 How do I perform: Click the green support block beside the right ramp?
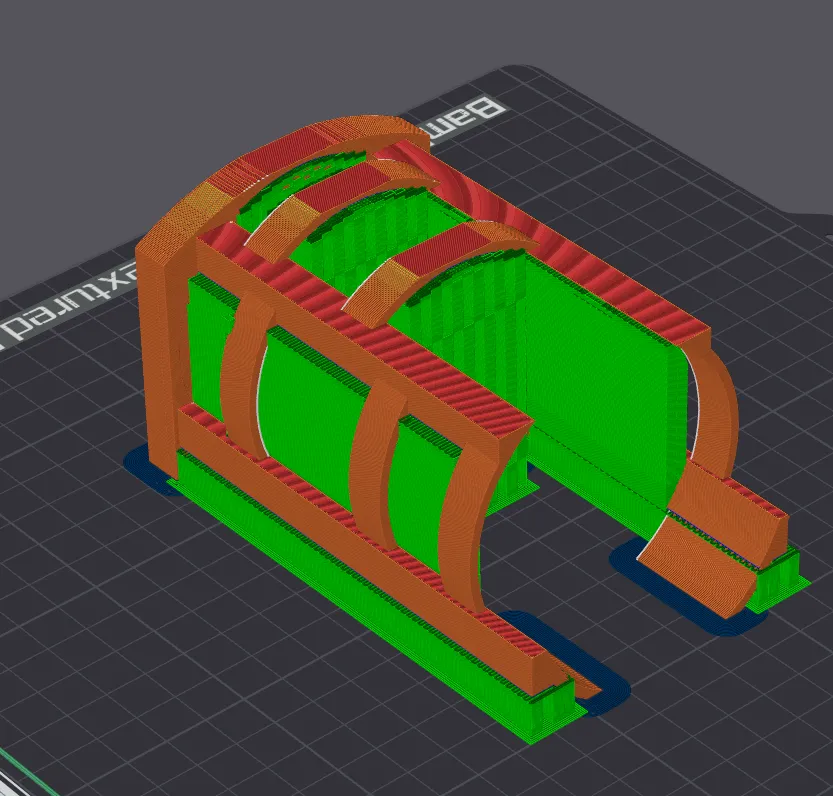780,580
